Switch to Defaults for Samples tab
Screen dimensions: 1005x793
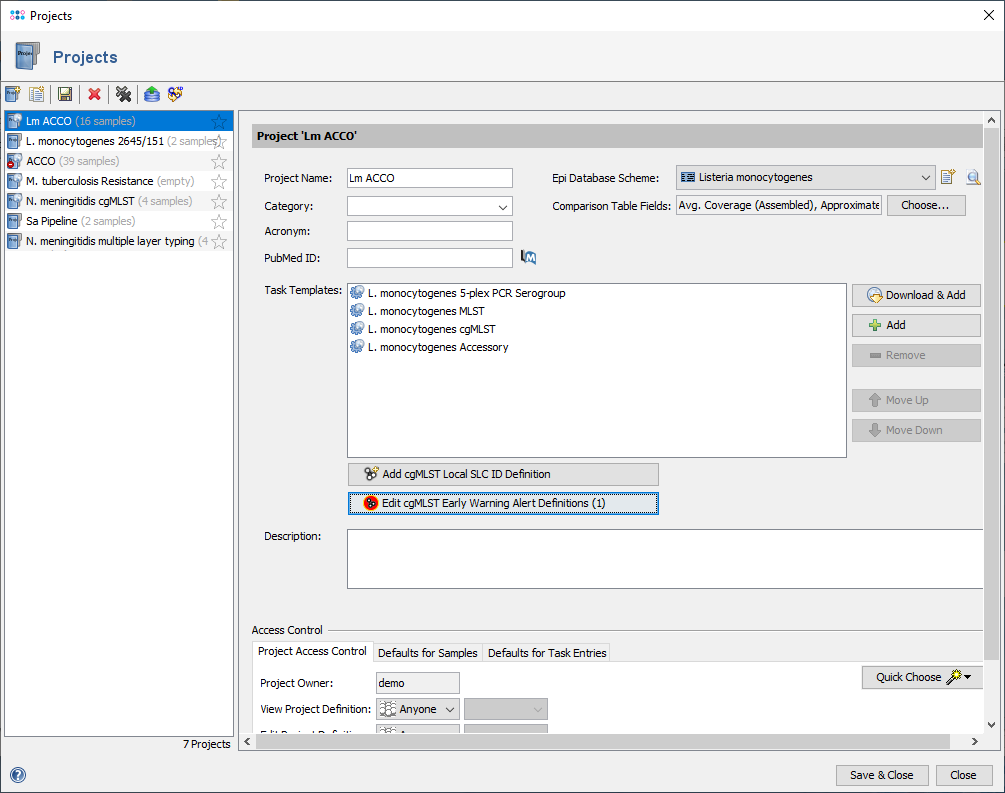427,653
